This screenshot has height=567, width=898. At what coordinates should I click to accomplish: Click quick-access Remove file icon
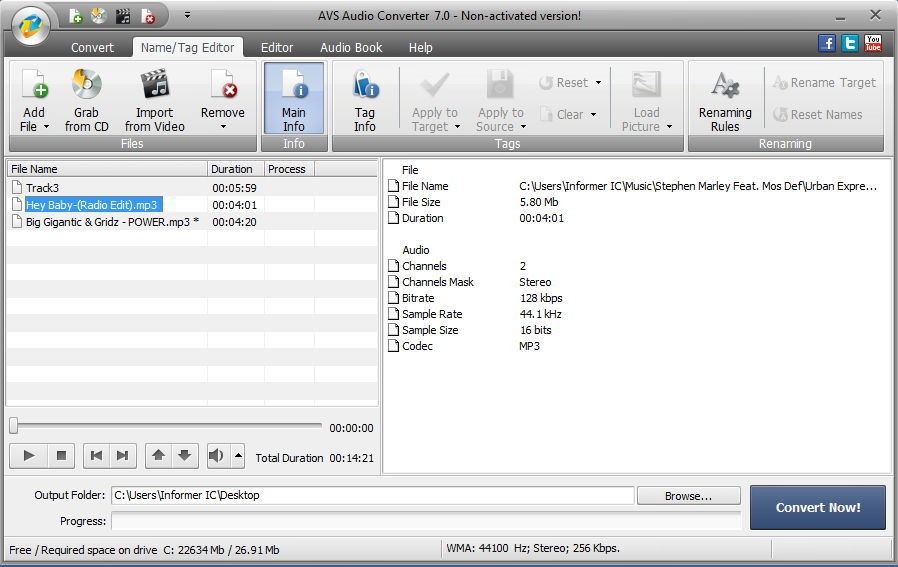148,16
